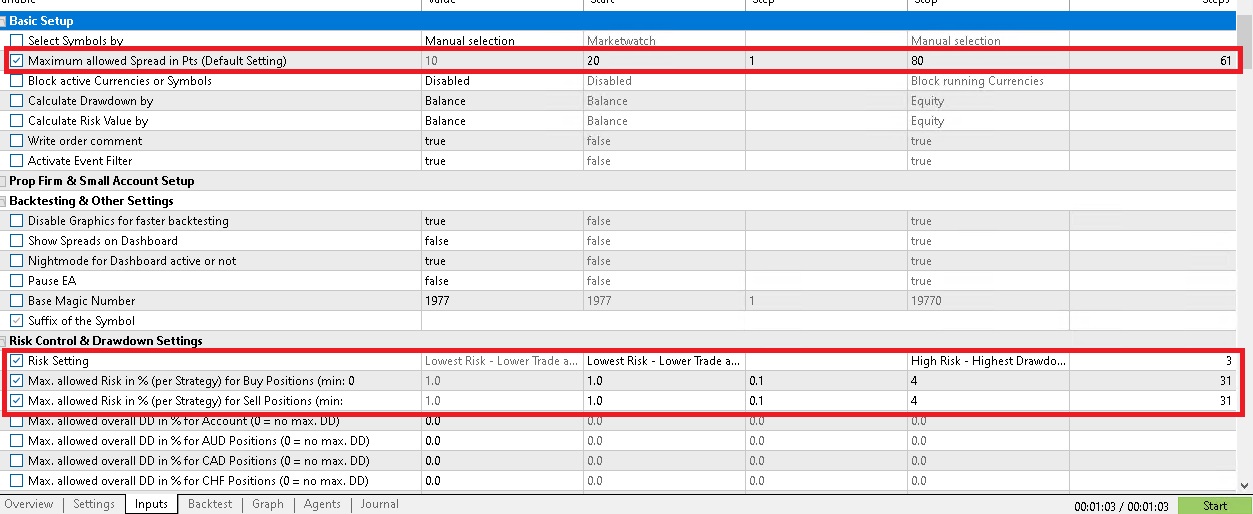Collapse the Basic Setup section

click(x=4, y=21)
